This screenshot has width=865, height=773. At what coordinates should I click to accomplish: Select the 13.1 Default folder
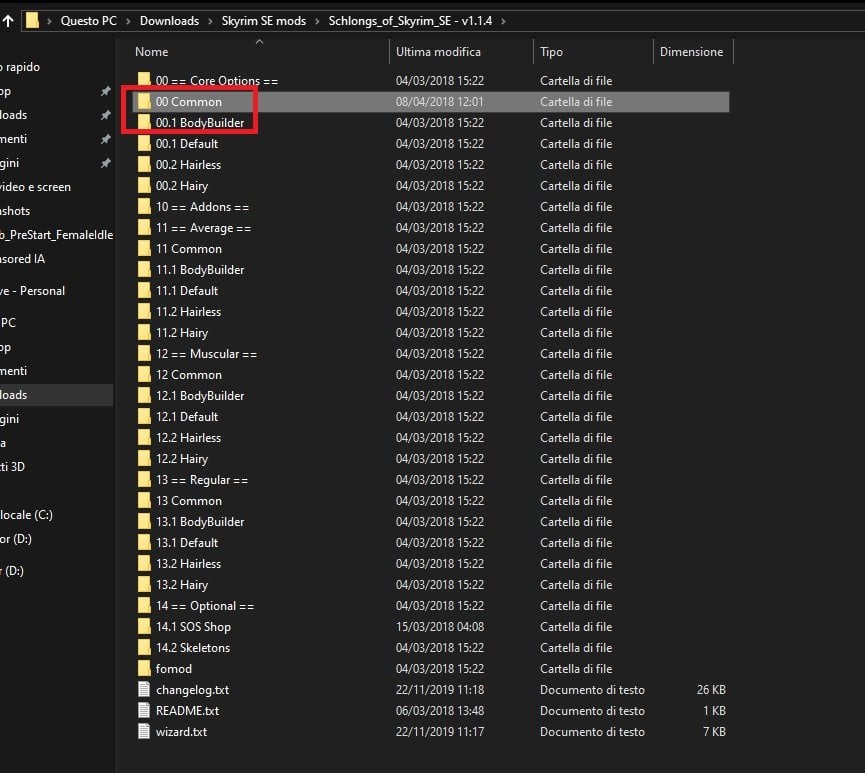click(x=186, y=542)
